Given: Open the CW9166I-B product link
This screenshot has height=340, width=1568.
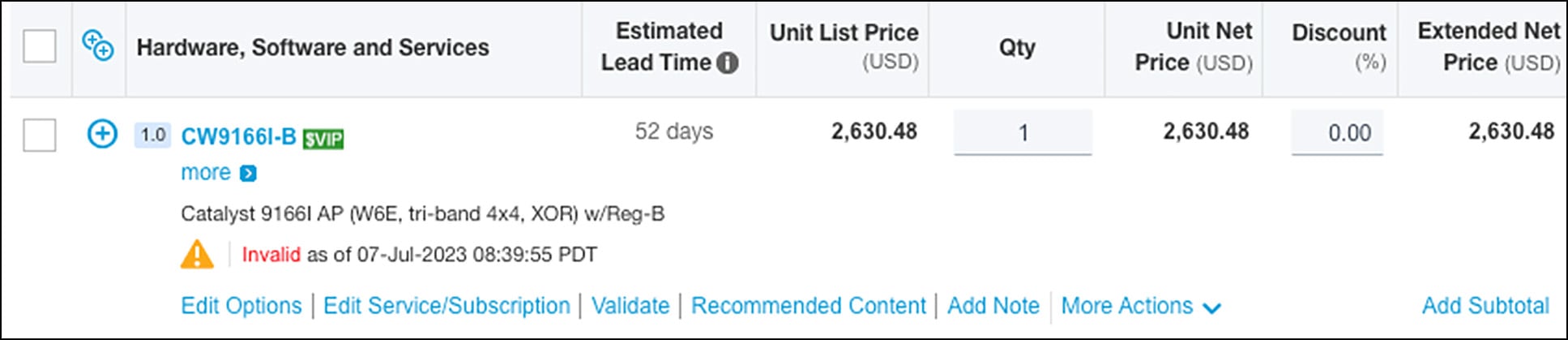Looking at the screenshot, I should (238, 136).
